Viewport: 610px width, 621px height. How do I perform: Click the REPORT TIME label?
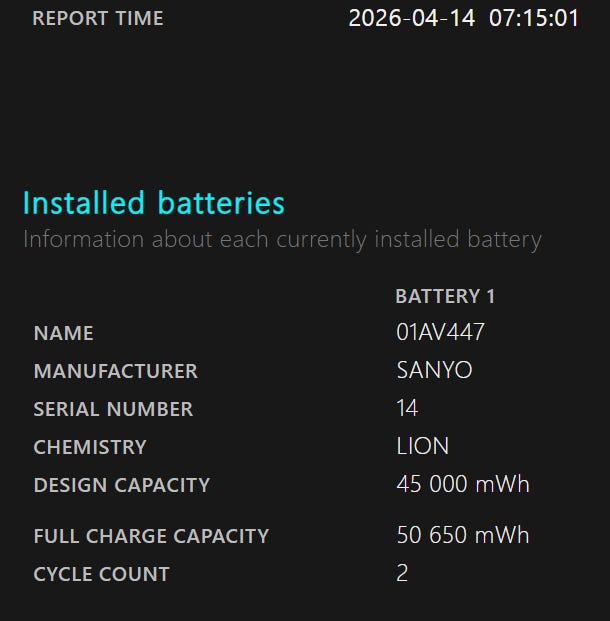click(x=97, y=18)
